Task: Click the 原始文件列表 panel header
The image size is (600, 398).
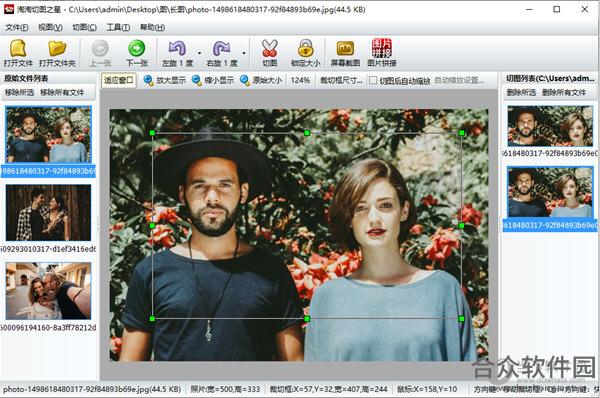Action: click(x=26, y=78)
